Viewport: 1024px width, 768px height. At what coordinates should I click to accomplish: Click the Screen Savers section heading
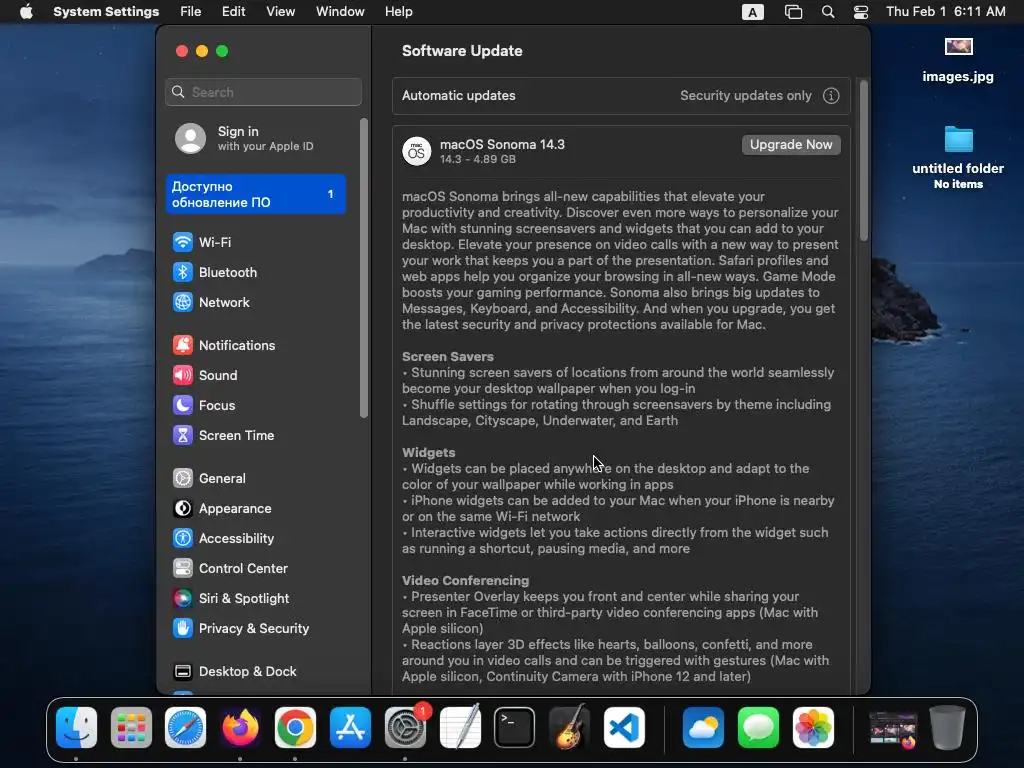pos(447,357)
